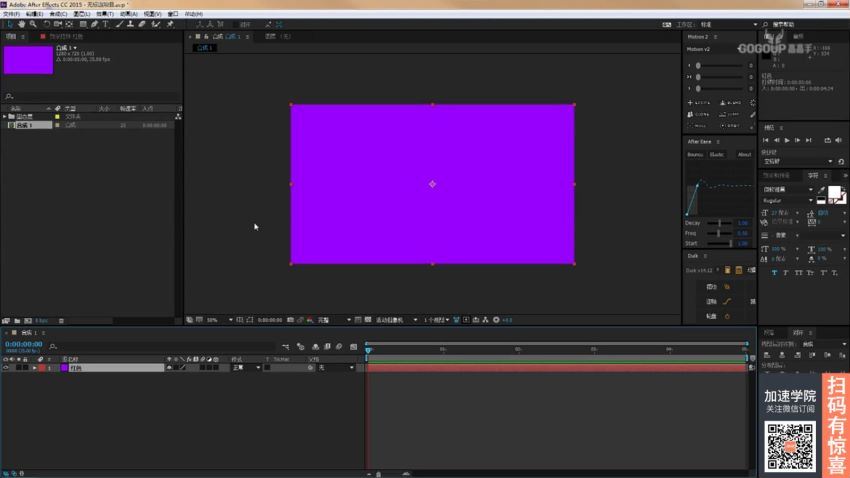Toggle transparency grid in composition viewer
This screenshot has width=850, height=478.
(368, 320)
